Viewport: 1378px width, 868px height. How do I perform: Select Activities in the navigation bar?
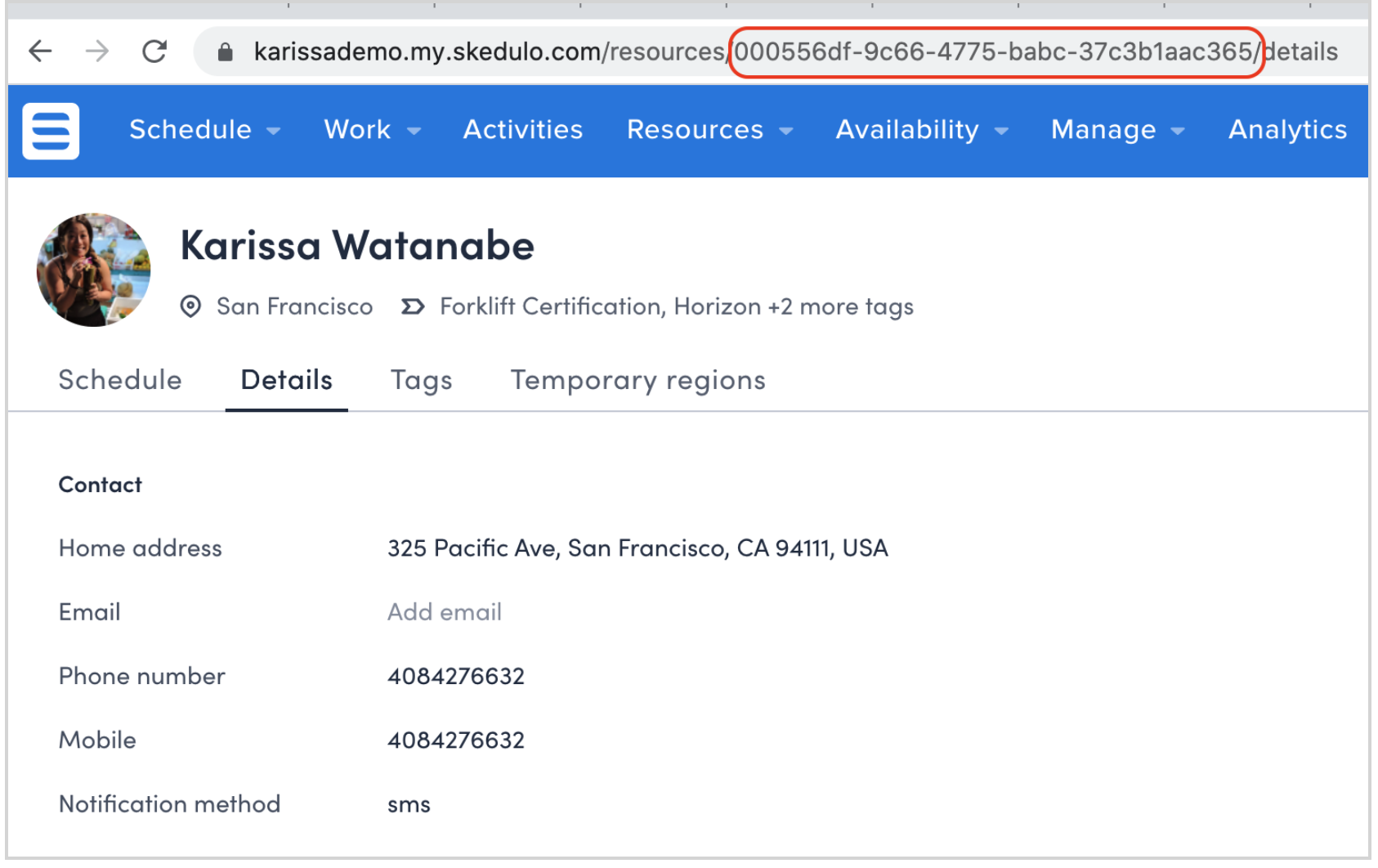point(522,130)
